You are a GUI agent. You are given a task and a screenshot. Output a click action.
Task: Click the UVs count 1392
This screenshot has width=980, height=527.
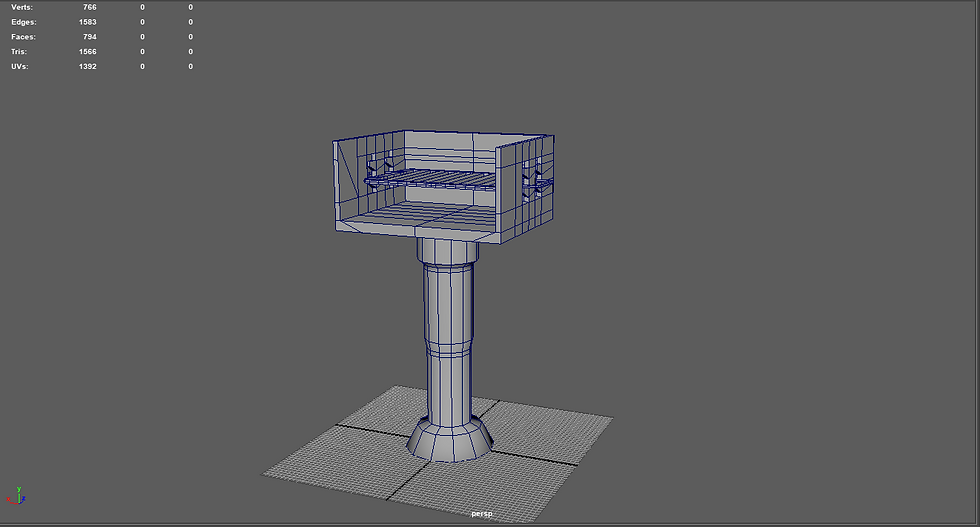click(x=88, y=66)
